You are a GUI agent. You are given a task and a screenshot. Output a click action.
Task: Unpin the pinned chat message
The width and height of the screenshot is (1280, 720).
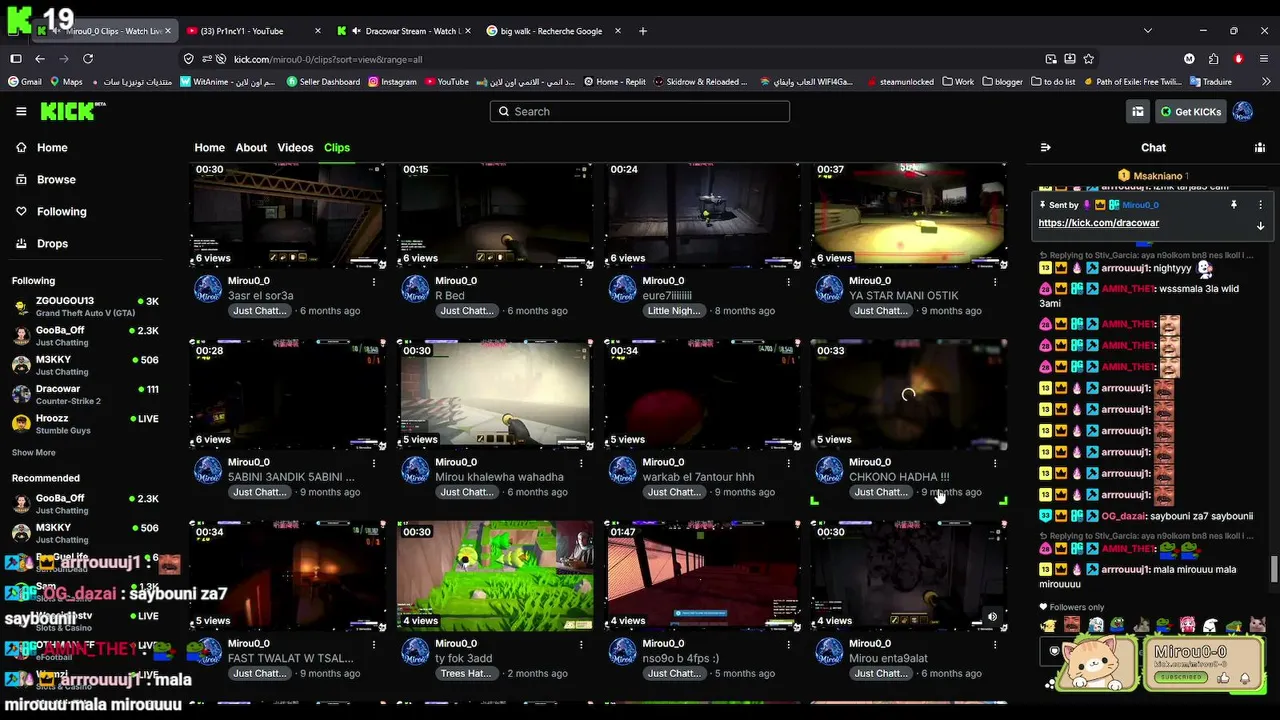(x=1234, y=204)
